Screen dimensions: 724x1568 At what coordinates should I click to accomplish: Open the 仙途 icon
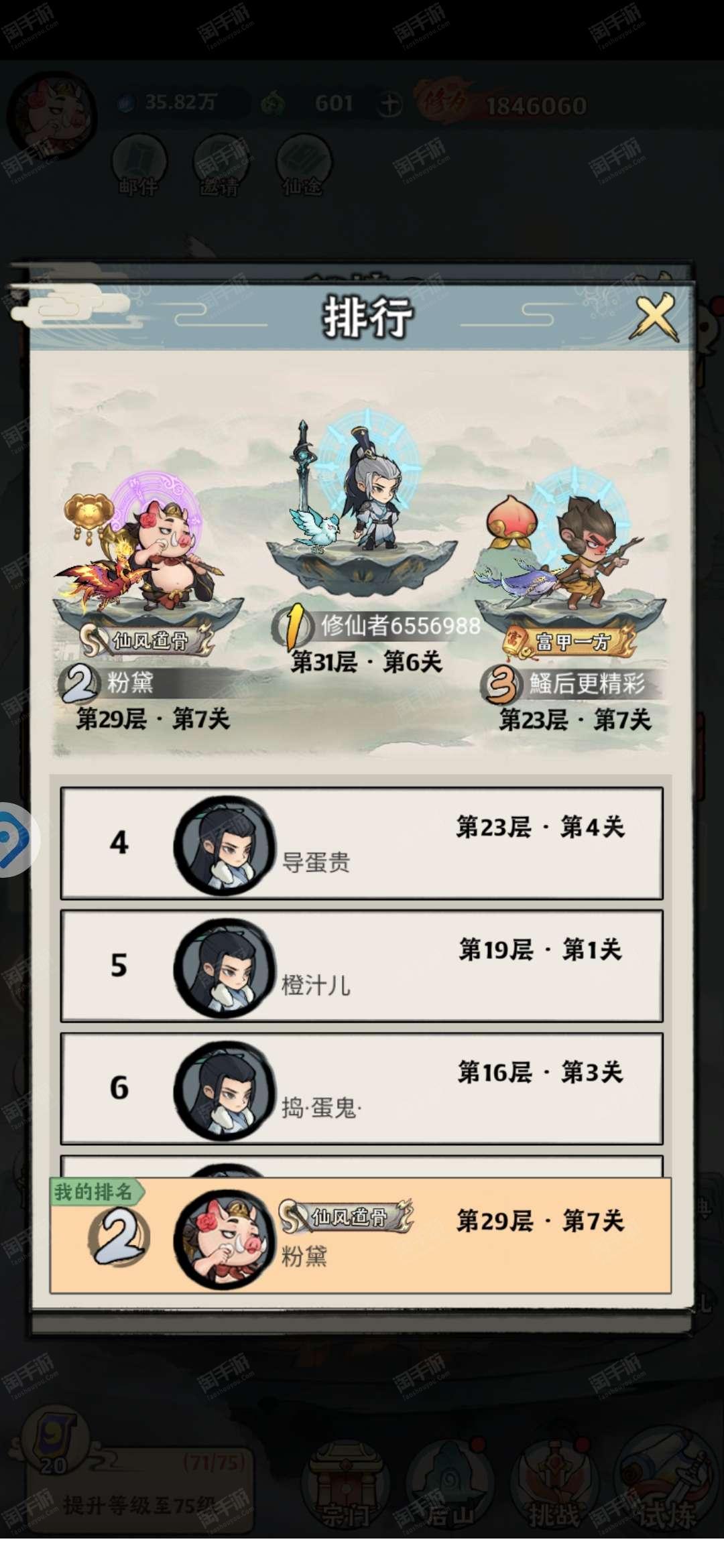[303, 165]
